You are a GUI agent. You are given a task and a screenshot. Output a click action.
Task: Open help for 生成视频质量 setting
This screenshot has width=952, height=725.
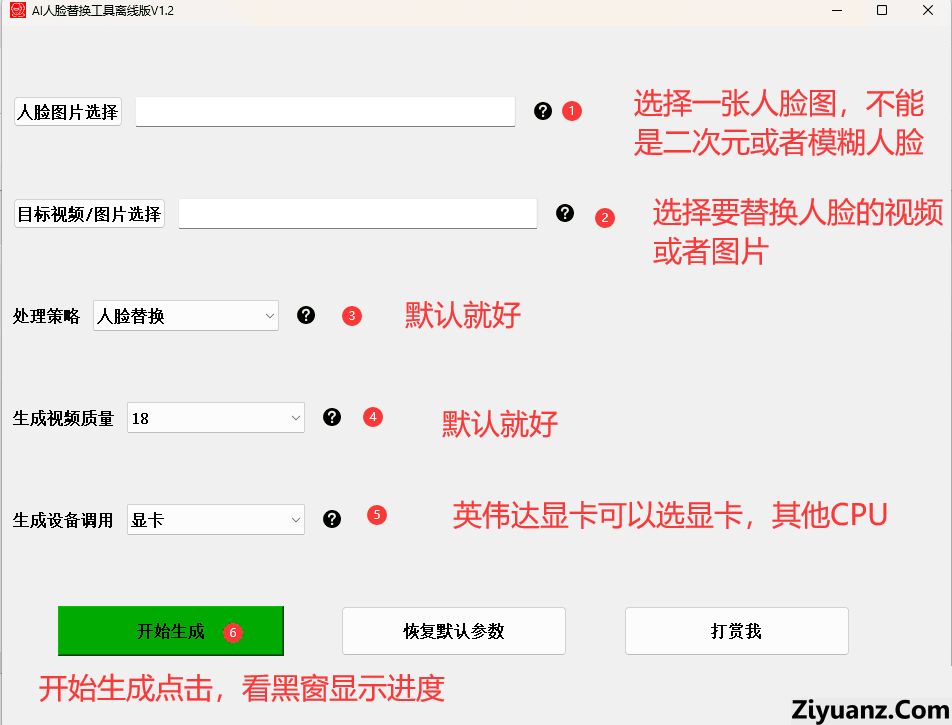(x=332, y=417)
